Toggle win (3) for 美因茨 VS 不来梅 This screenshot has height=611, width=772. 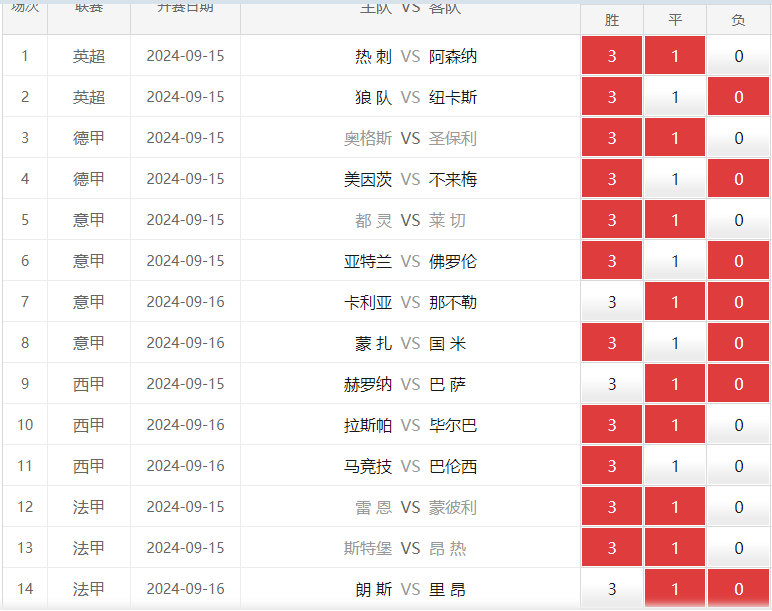(611, 179)
